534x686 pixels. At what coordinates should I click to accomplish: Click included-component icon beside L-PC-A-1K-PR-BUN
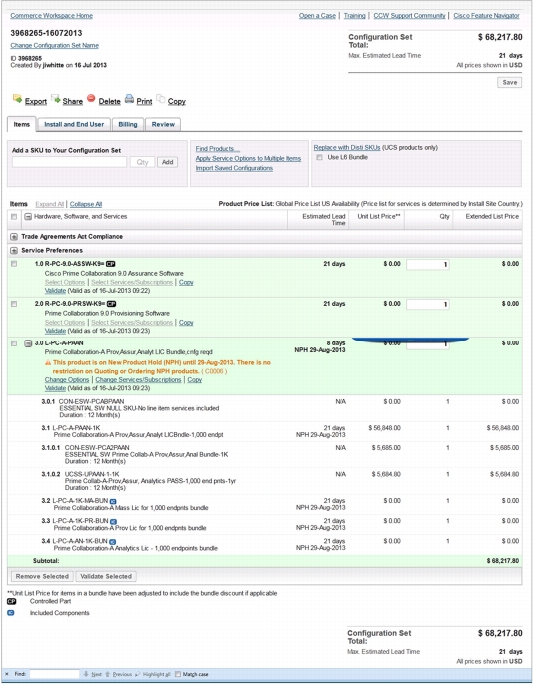pyautogui.click(x=113, y=522)
